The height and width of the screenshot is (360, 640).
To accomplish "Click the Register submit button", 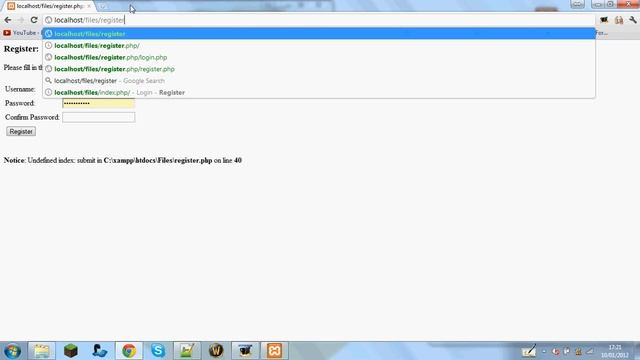I will (21, 131).
